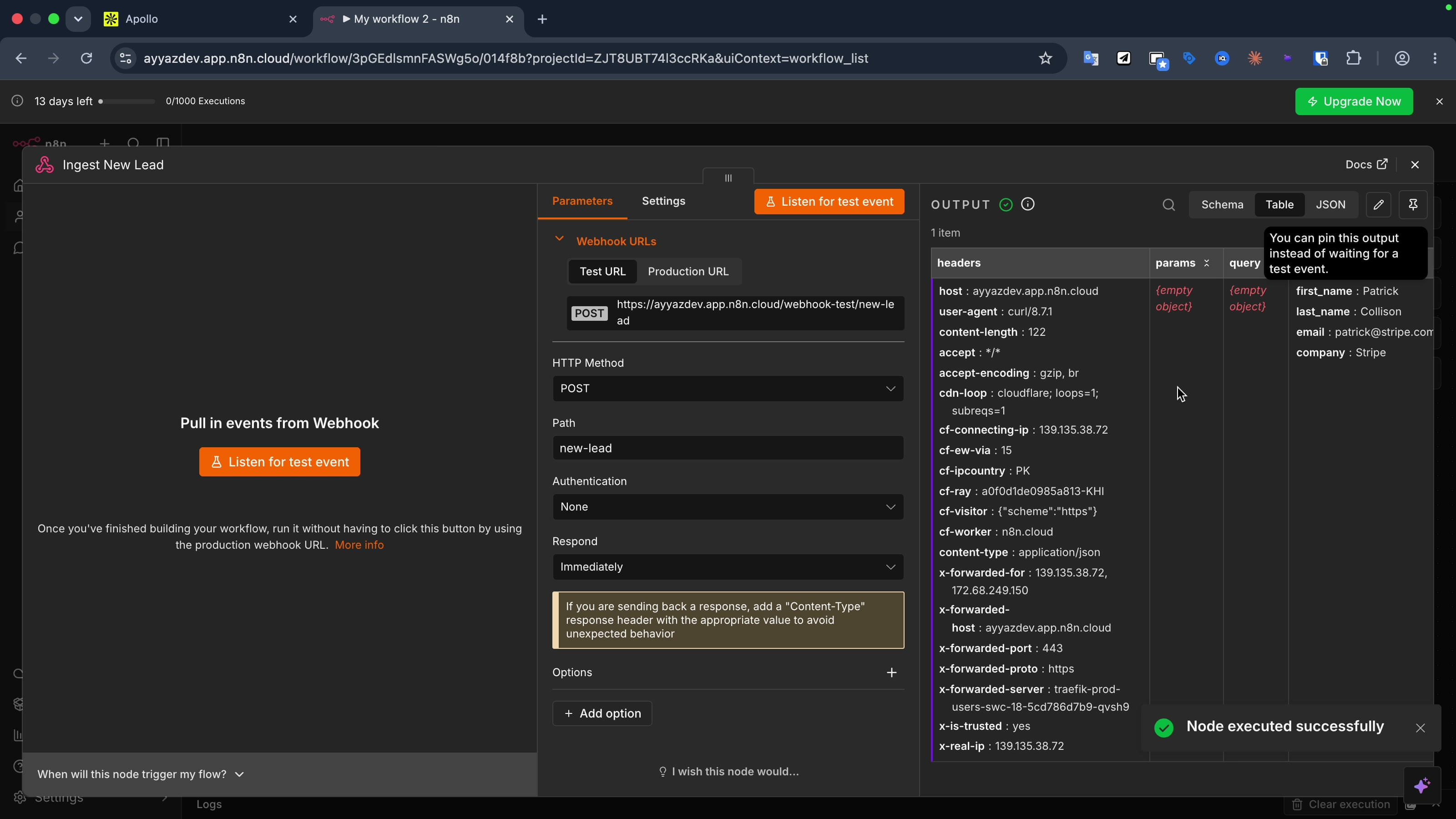Dismiss the Node executed successfully notification

click(x=1421, y=728)
